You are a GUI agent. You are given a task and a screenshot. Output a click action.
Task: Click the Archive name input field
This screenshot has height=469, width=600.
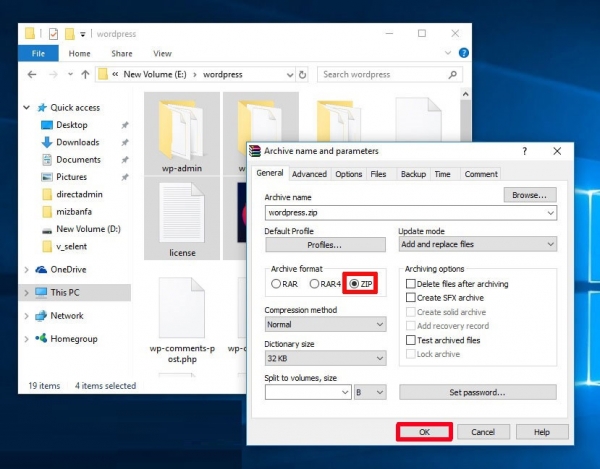405,213
